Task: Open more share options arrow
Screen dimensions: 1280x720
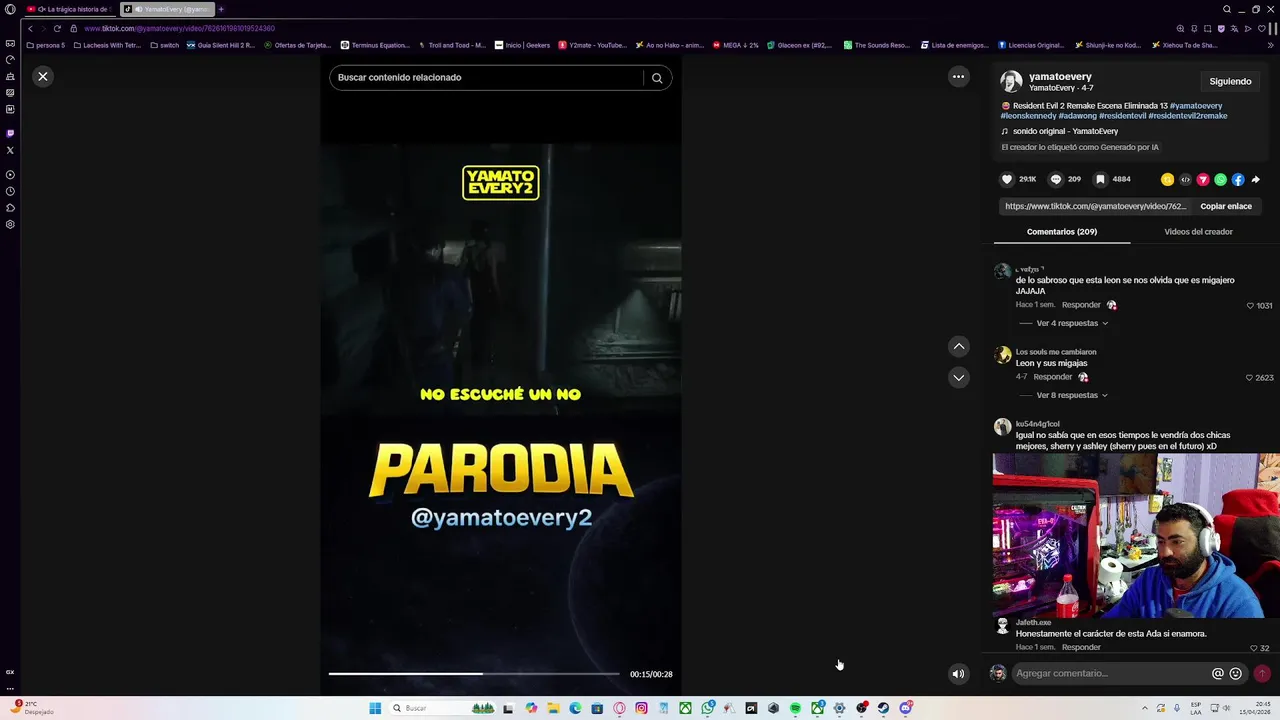Action: [1256, 180]
